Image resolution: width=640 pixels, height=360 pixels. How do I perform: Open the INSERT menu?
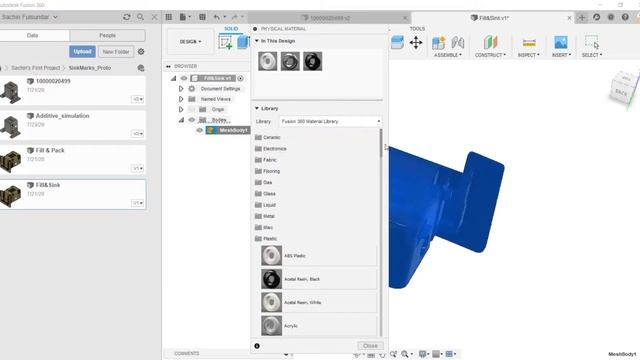(x=561, y=55)
